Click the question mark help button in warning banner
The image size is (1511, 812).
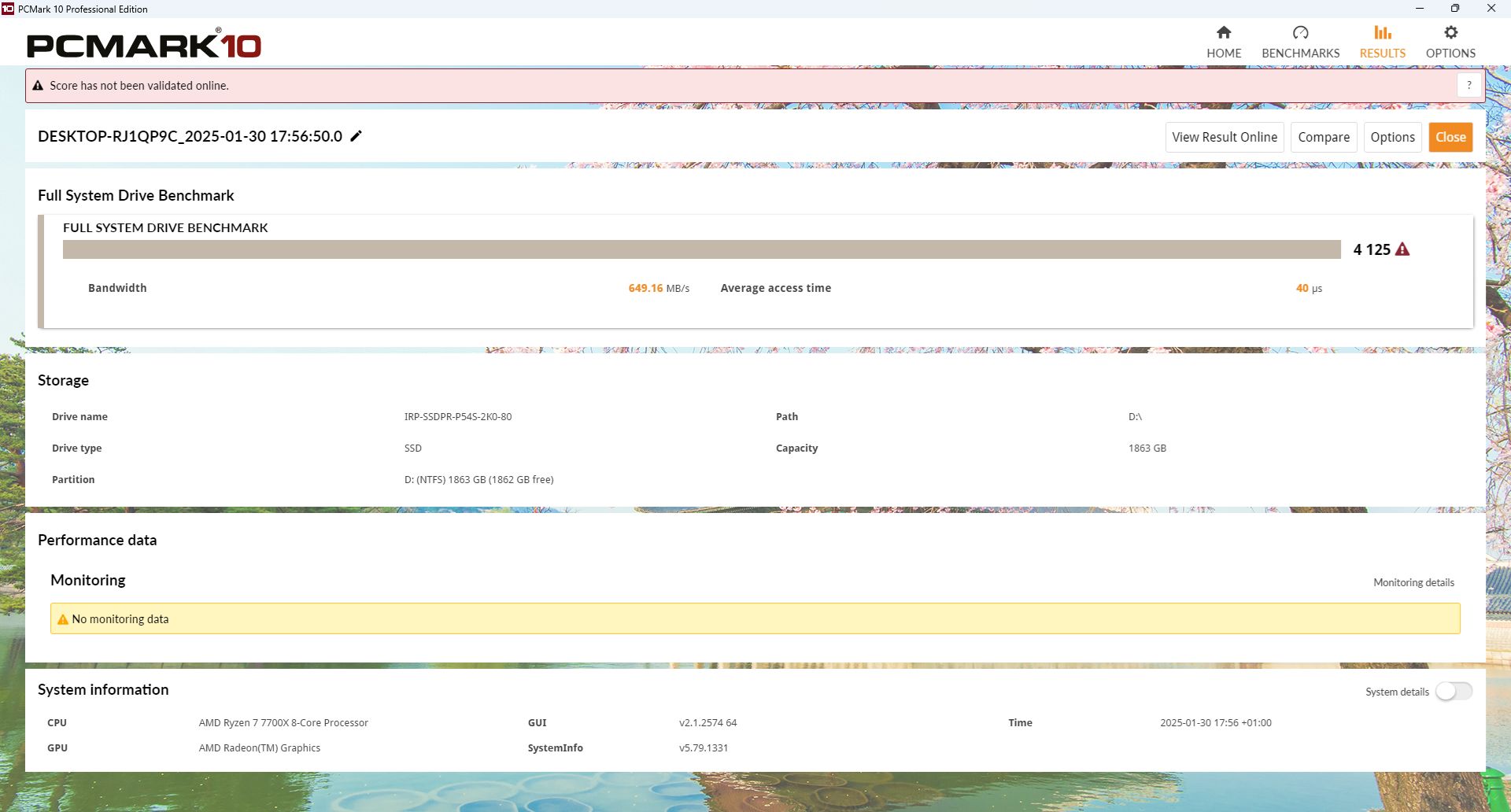coord(1469,85)
